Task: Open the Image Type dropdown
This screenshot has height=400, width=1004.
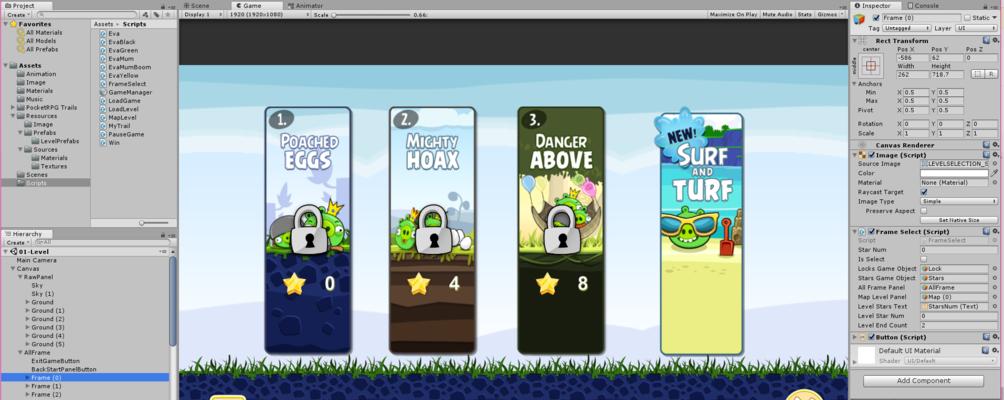Action: click(959, 201)
